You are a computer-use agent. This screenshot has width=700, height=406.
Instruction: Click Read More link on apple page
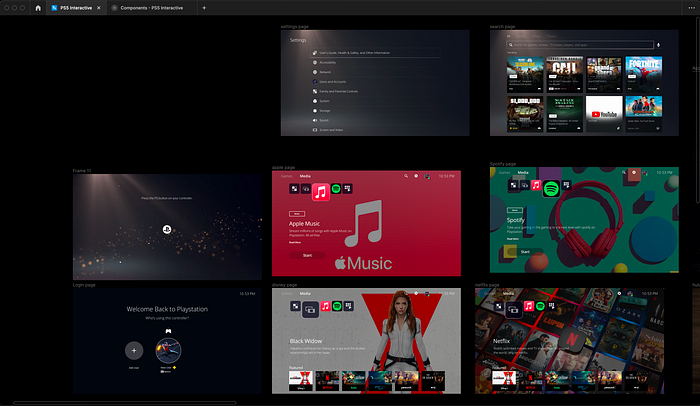pyautogui.click(x=295, y=243)
